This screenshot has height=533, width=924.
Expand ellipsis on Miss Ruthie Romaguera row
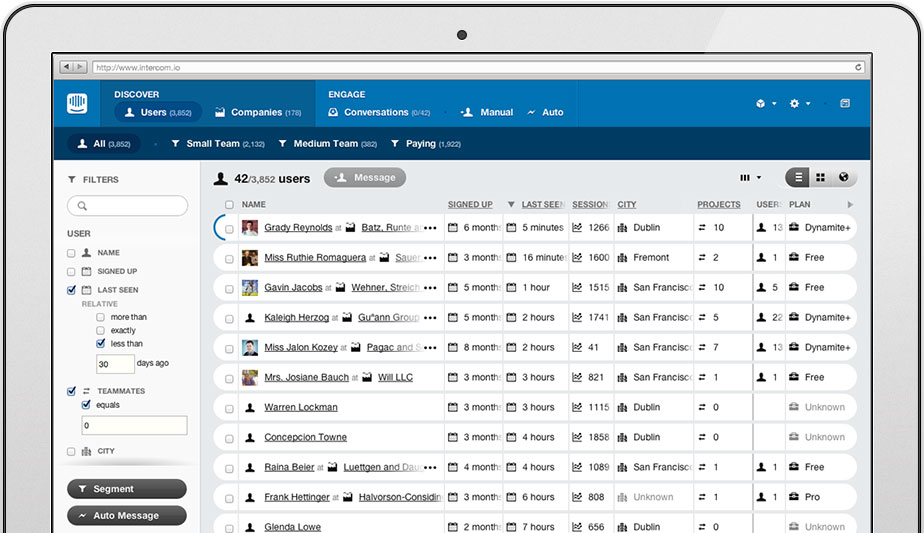431,258
